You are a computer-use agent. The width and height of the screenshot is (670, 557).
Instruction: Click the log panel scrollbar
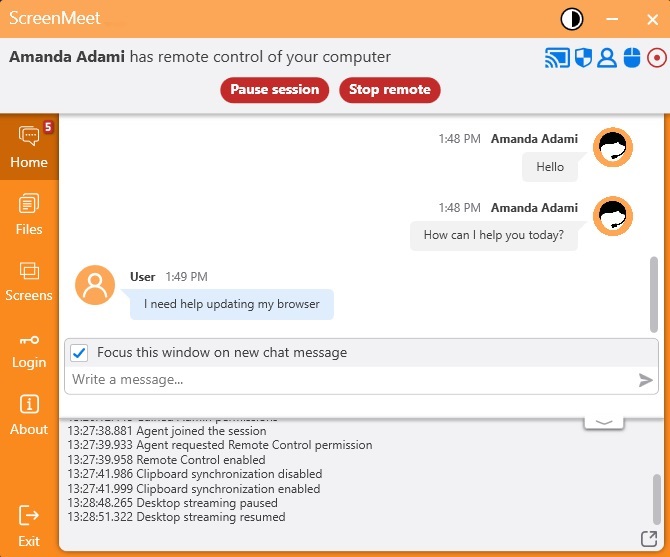click(x=657, y=499)
